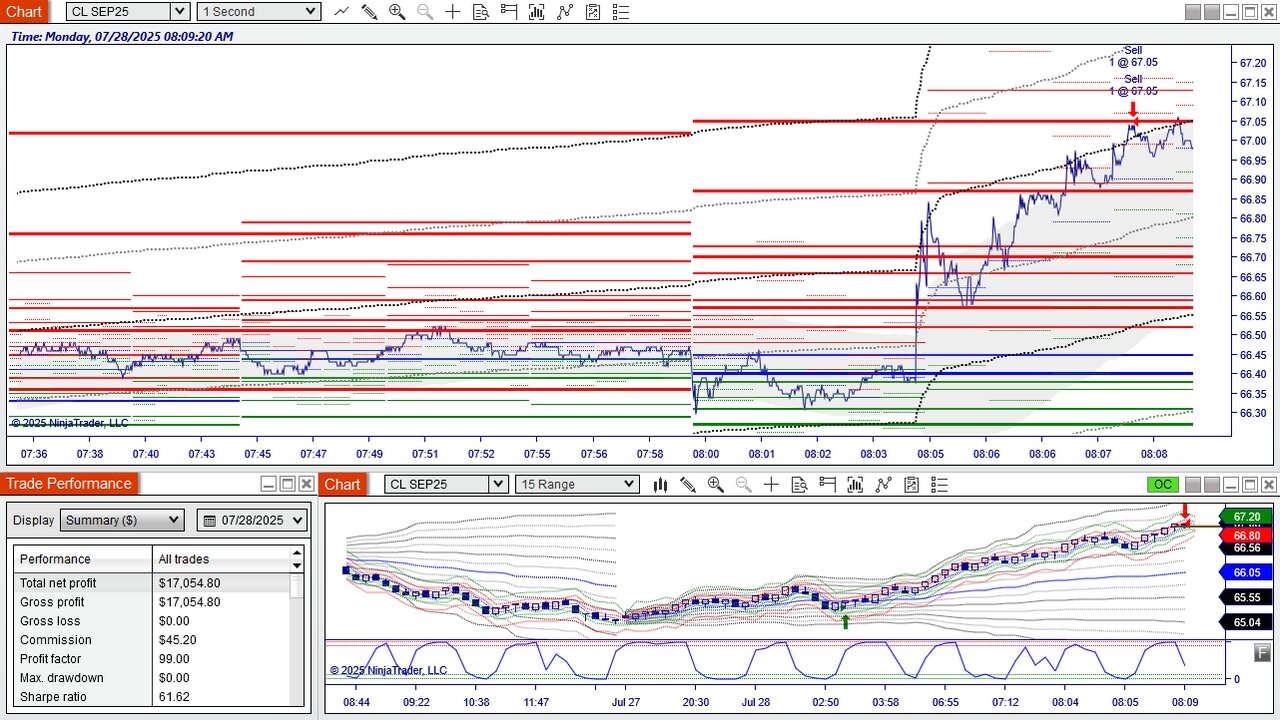The width and height of the screenshot is (1280, 720).
Task: Click the calendar icon in the Trade Performance date picker
Action: click(210, 520)
